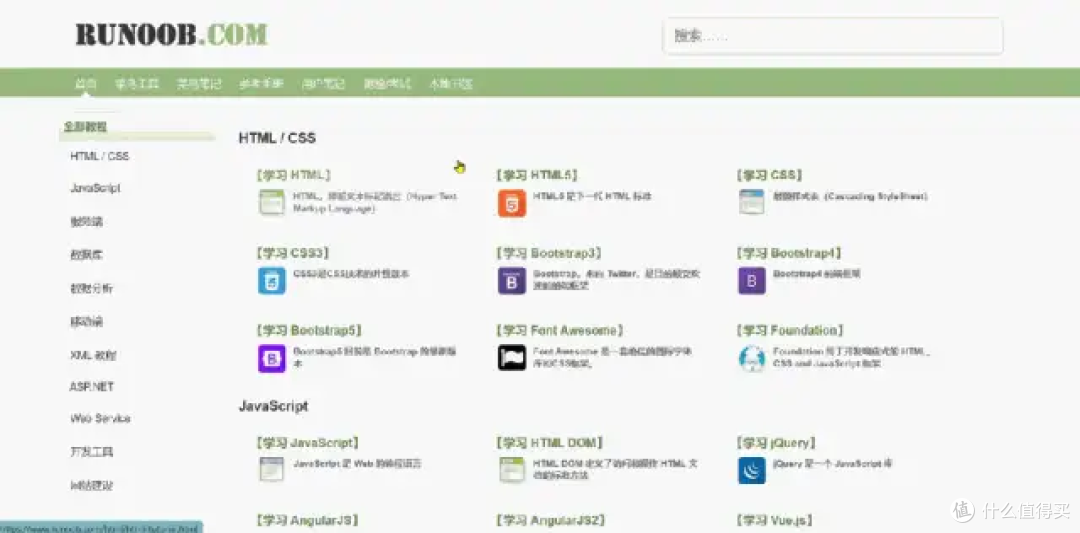Click the Foundation framework description text
Viewport: 1080px width, 533px height.
pyautogui.click(x=851, y=357)
